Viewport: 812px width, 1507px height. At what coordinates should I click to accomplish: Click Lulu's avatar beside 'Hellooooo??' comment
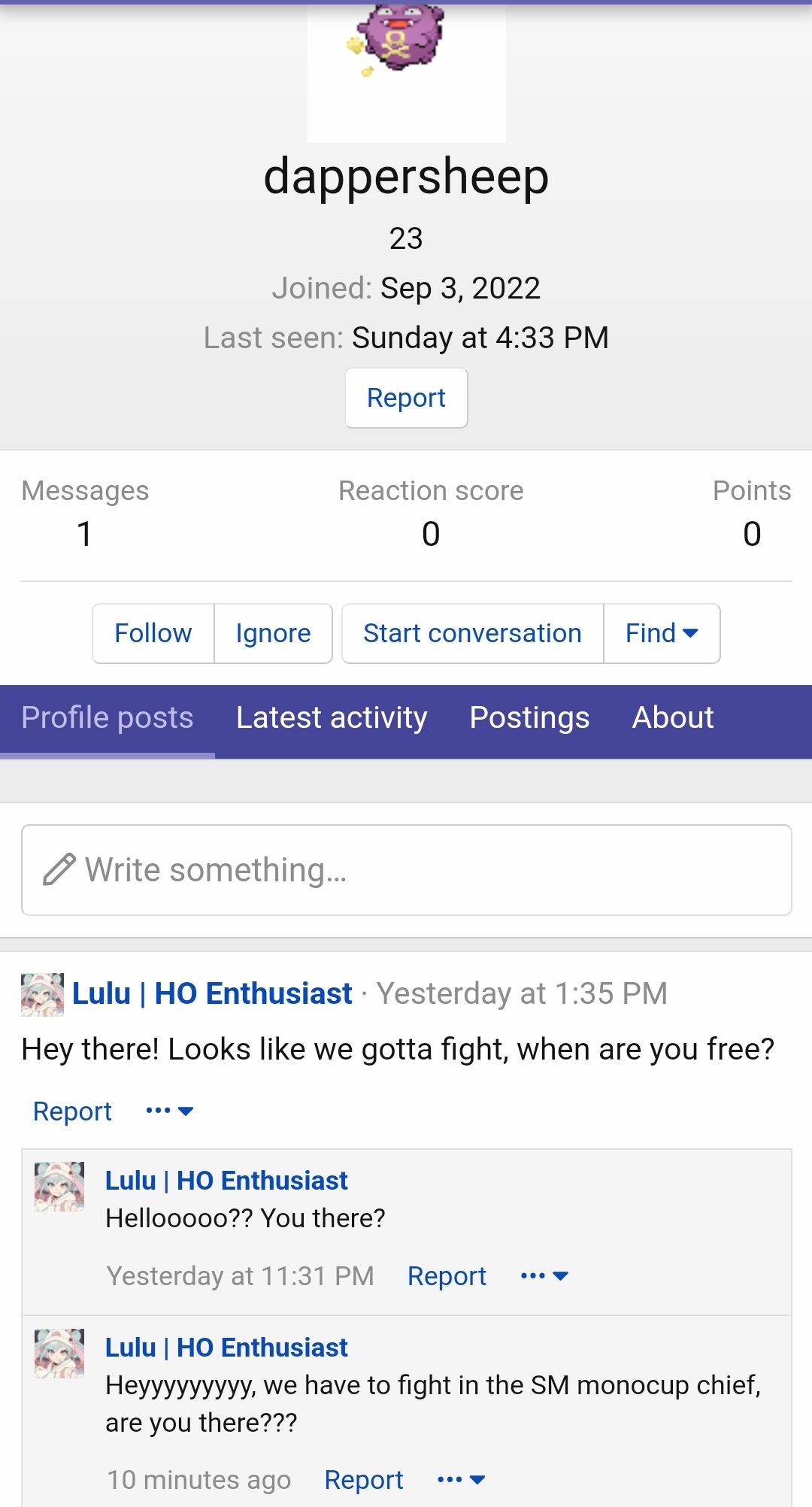(x=59, y=1187)
